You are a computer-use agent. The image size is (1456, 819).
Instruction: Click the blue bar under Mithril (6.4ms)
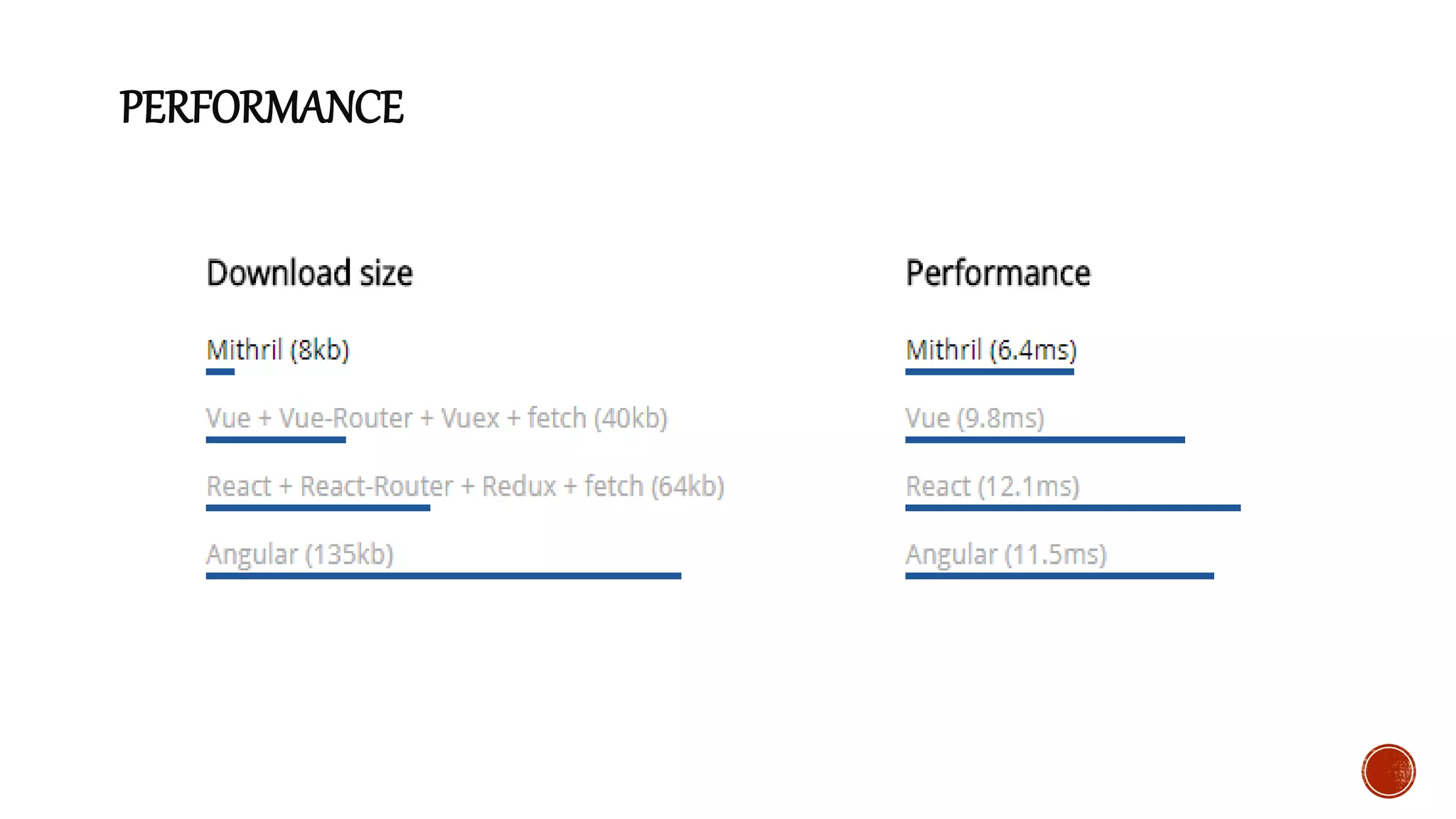pos(989,371)
